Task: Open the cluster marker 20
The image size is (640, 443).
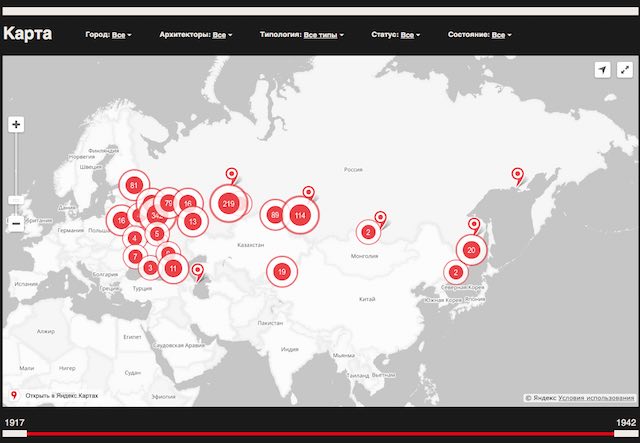Action: tap(471, 250)
